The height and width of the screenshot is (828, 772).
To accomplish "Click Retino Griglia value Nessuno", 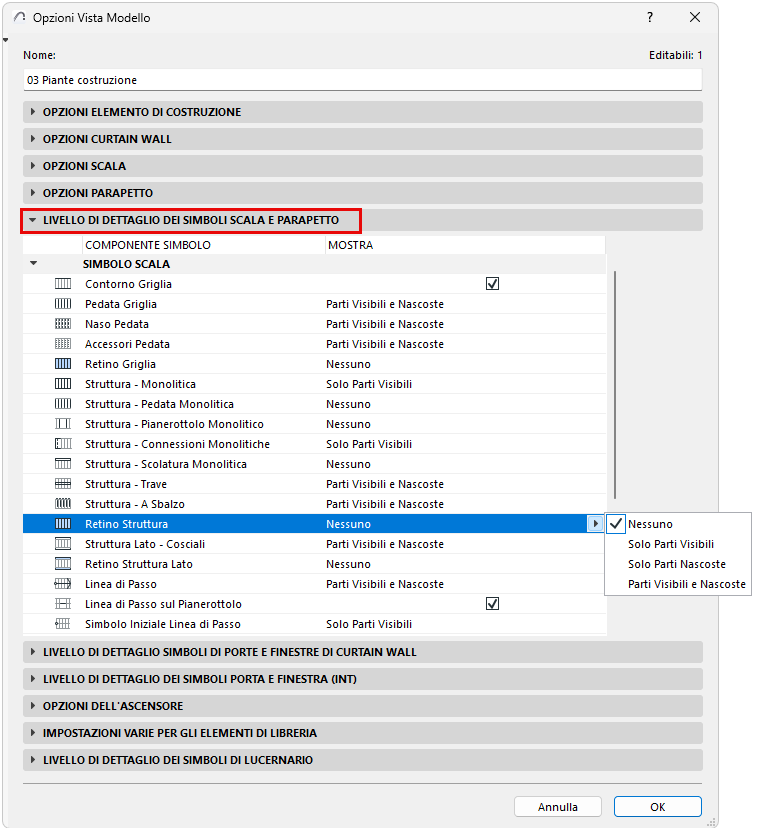I will [x=348, y=364].
